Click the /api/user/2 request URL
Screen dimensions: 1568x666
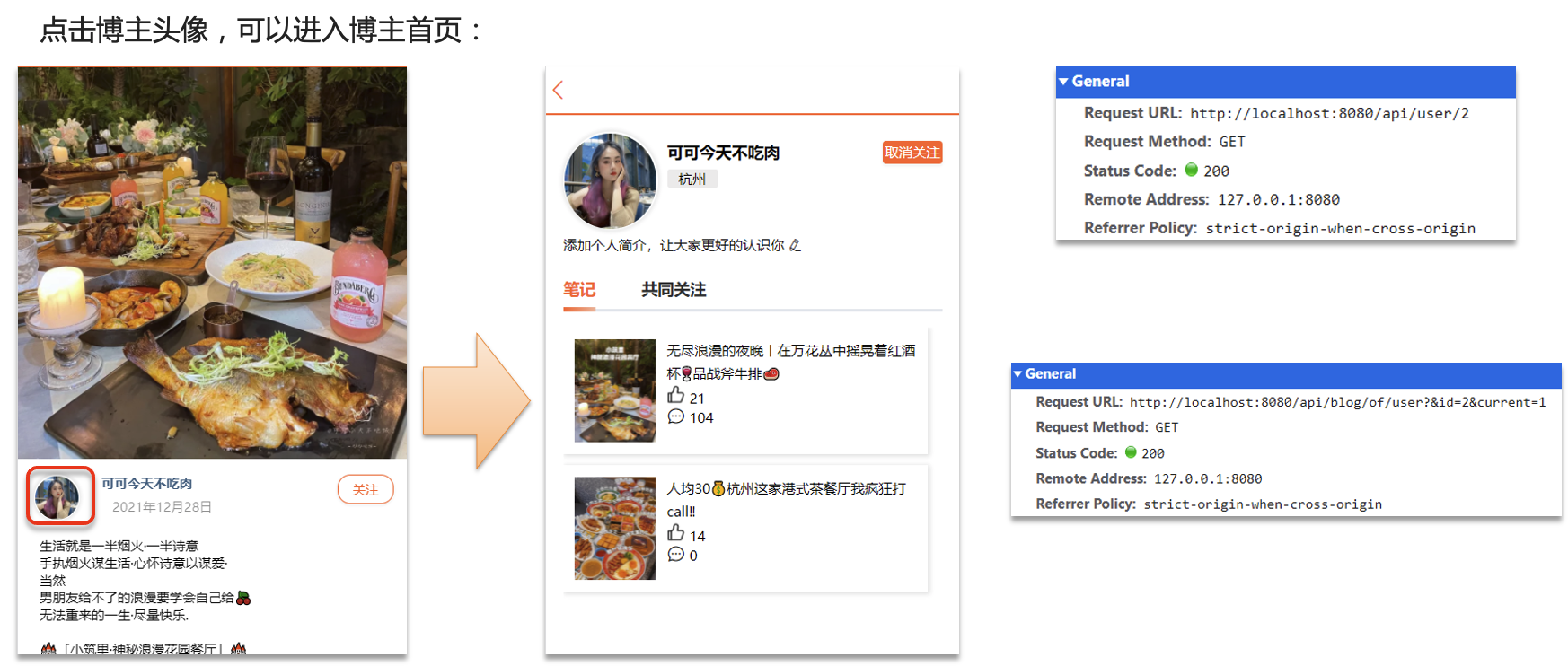tap(1329, 113)
